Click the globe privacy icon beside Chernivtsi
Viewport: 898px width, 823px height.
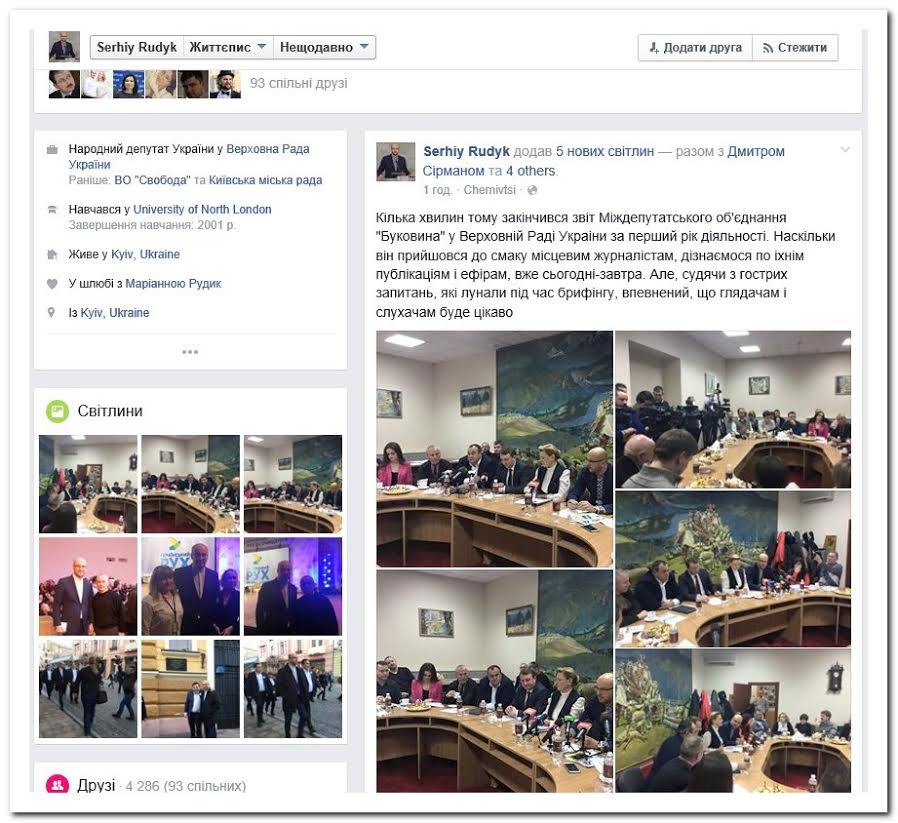pos(532,190)
